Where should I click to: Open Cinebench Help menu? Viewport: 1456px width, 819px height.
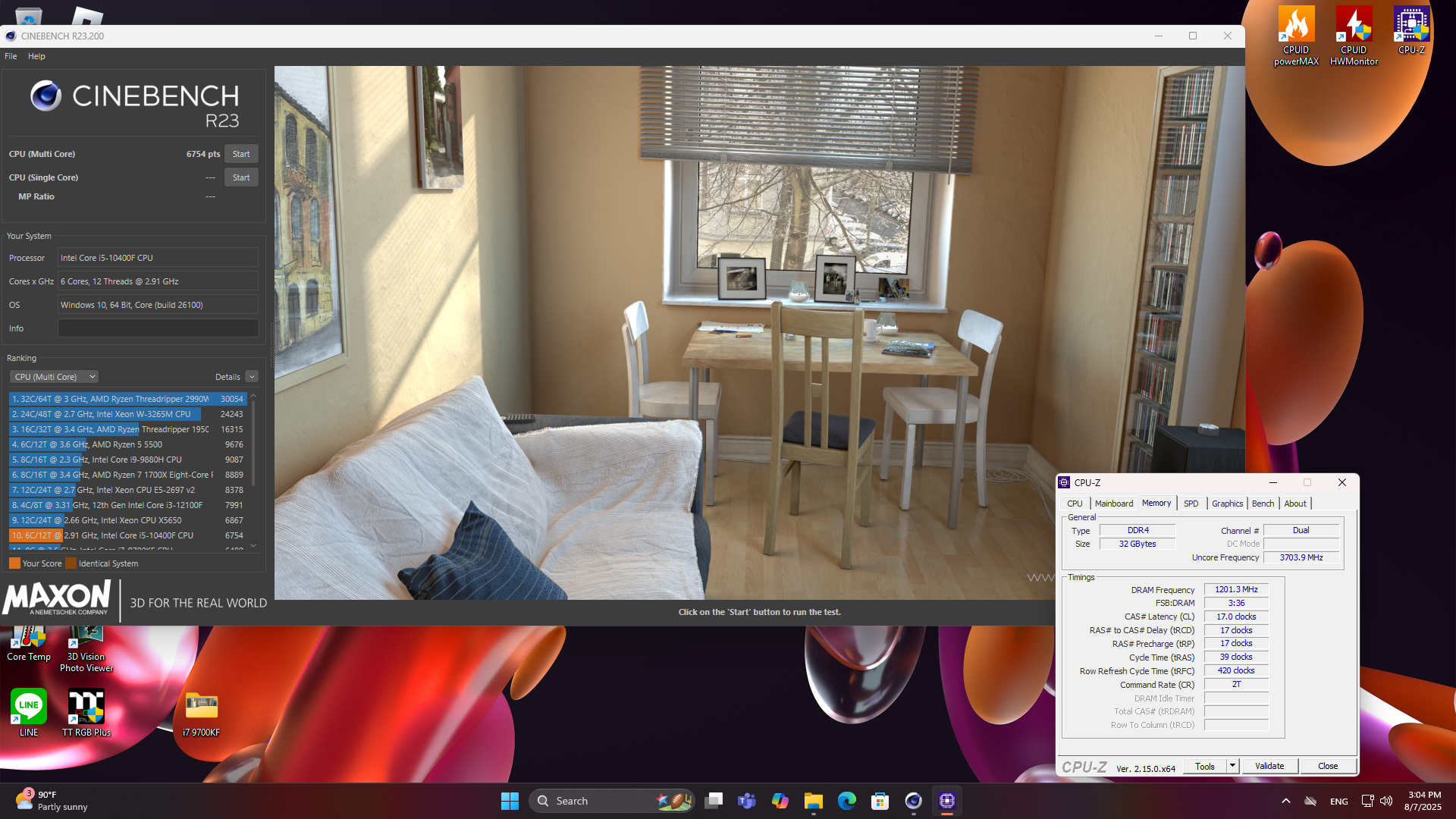(x=36, y=56)
